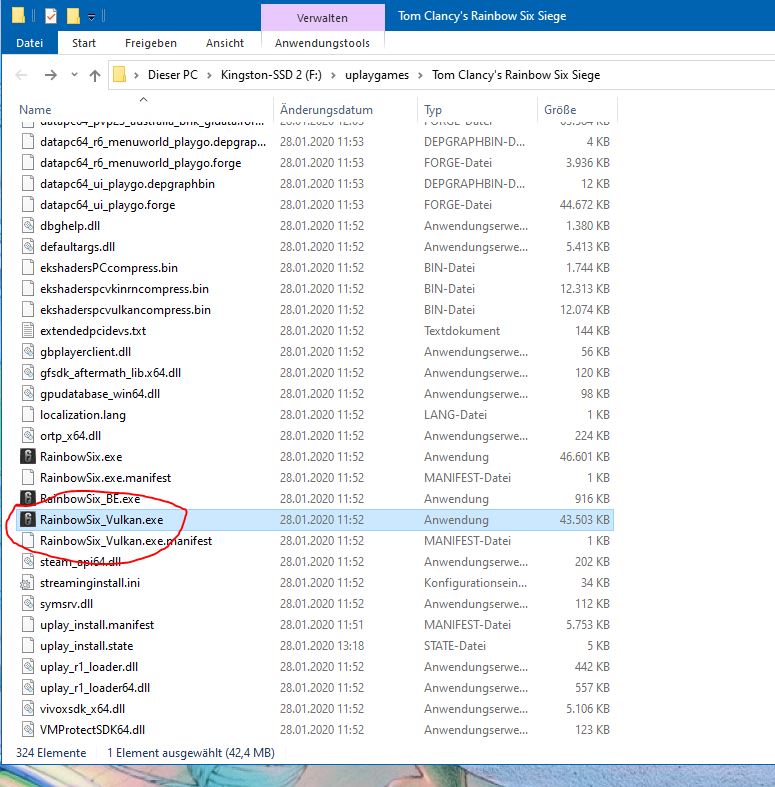Expand the chevron after Dieser PC
This screenshot has height=787, width=775.
coord(209,75)
